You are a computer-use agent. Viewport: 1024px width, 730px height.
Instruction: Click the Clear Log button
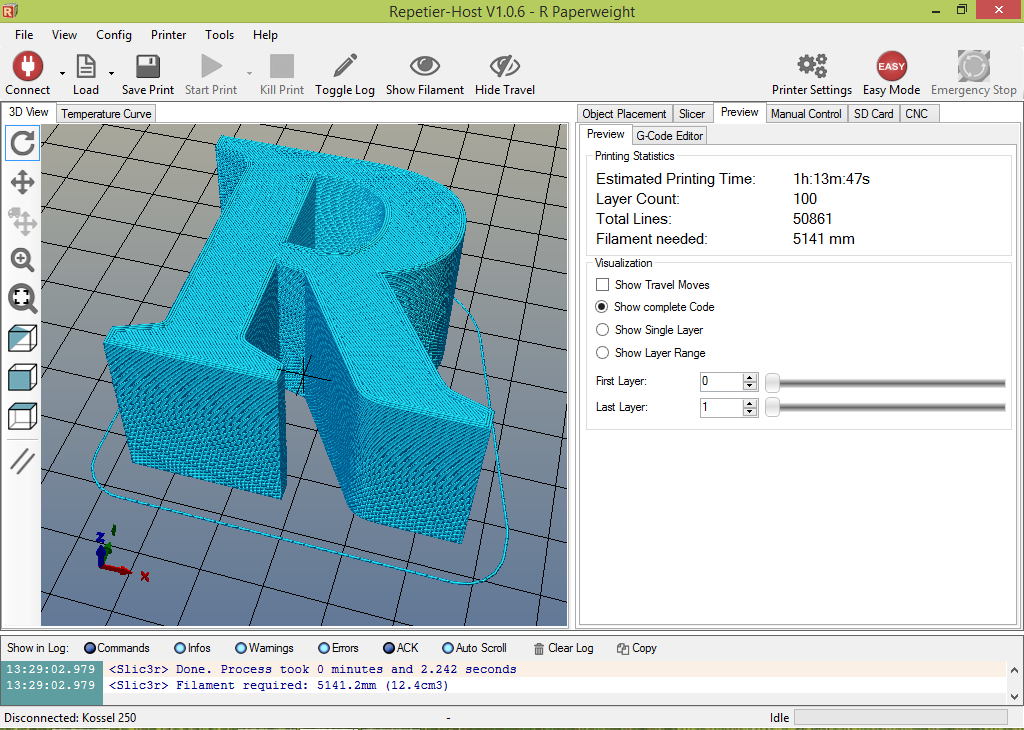tap(564, 648)
